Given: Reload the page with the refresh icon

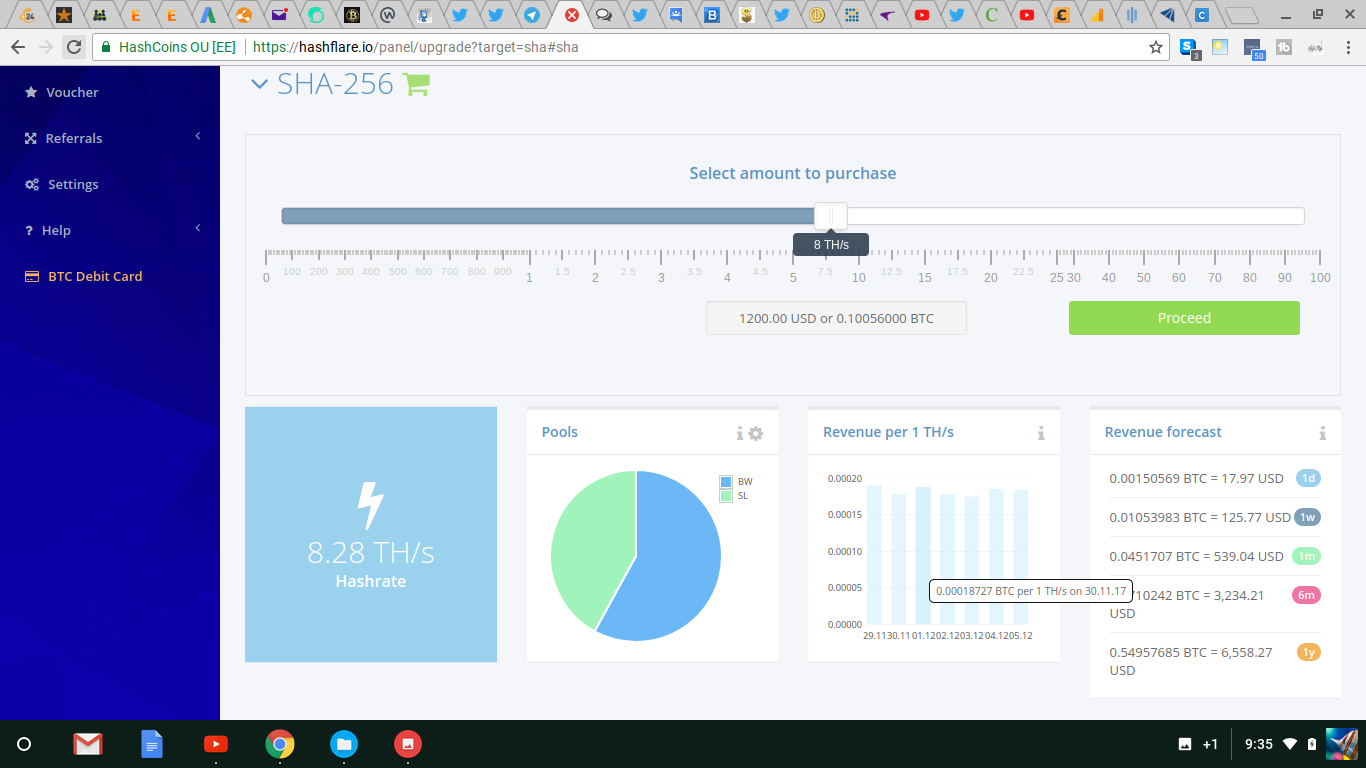Looking at the screenshot, I should (x=73, y=47).
